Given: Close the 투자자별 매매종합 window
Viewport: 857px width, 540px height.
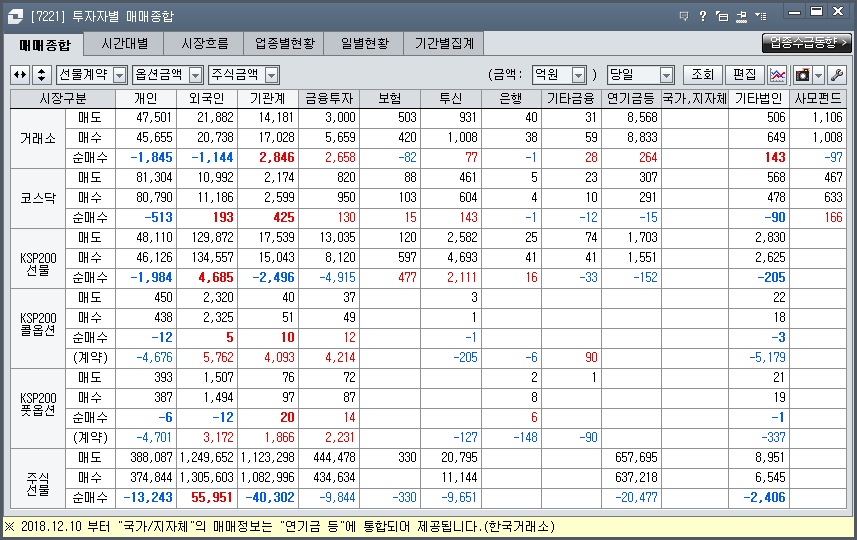Looking at the screenshot, I should pyautogui.click(x=838, y=11).
